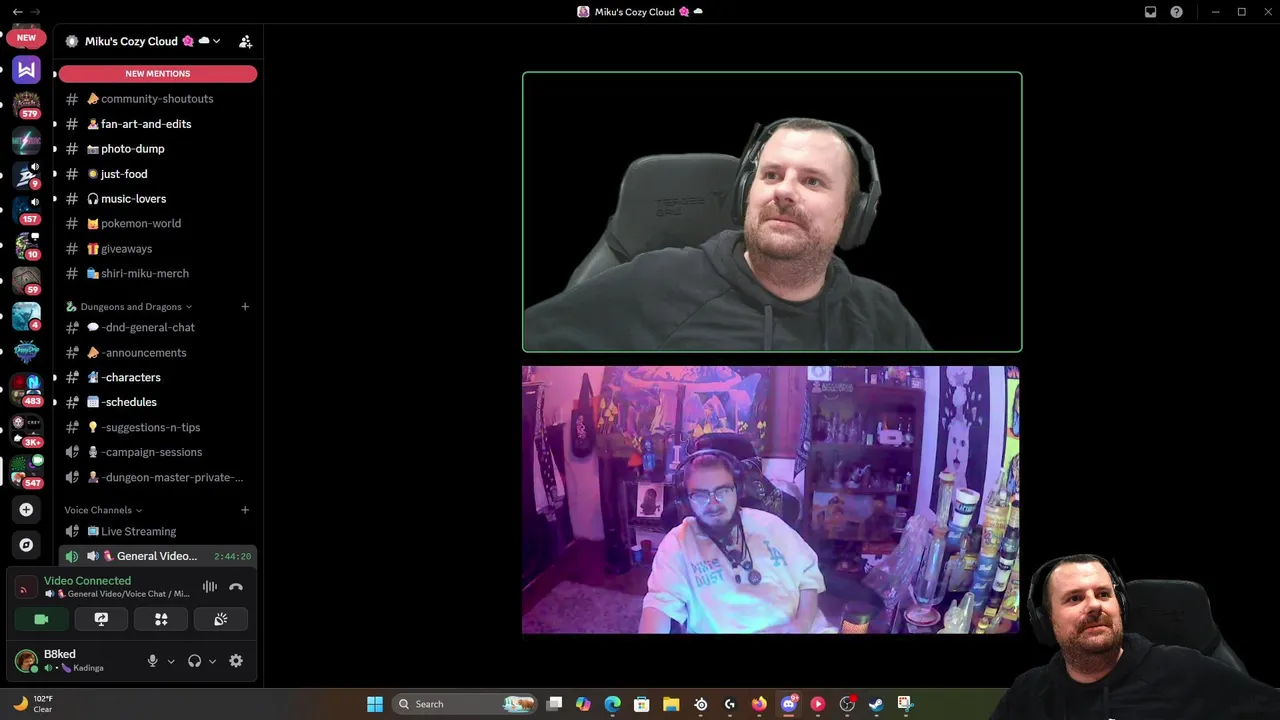Screen dimensions: 1280x720
Task: Turn off the camera
Action: pyautogui.click(x=41, y=619)
